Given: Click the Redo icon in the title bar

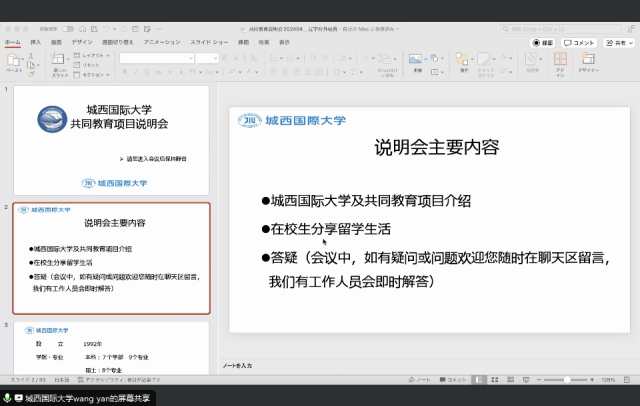Looking at the screenshot, I should (124, 29).
